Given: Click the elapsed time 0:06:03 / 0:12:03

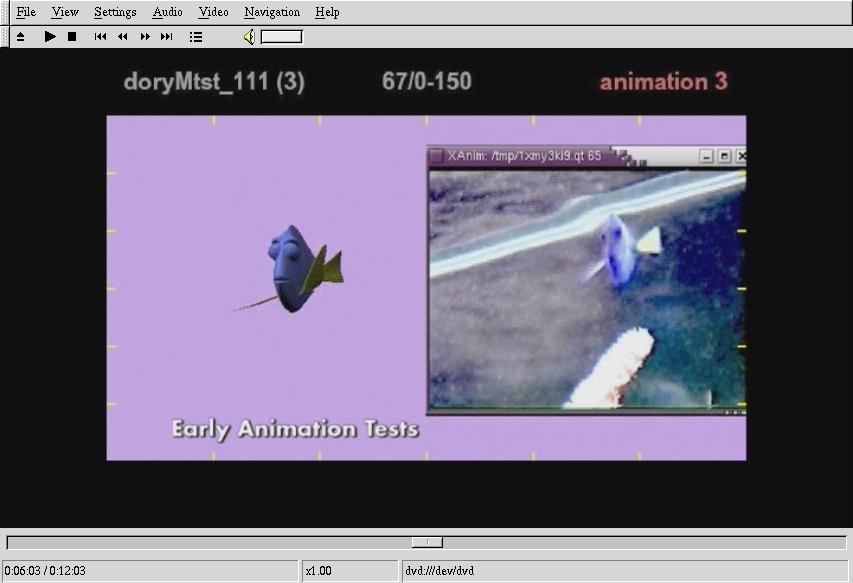Looking at the screenshot, I should coord(45,570).
